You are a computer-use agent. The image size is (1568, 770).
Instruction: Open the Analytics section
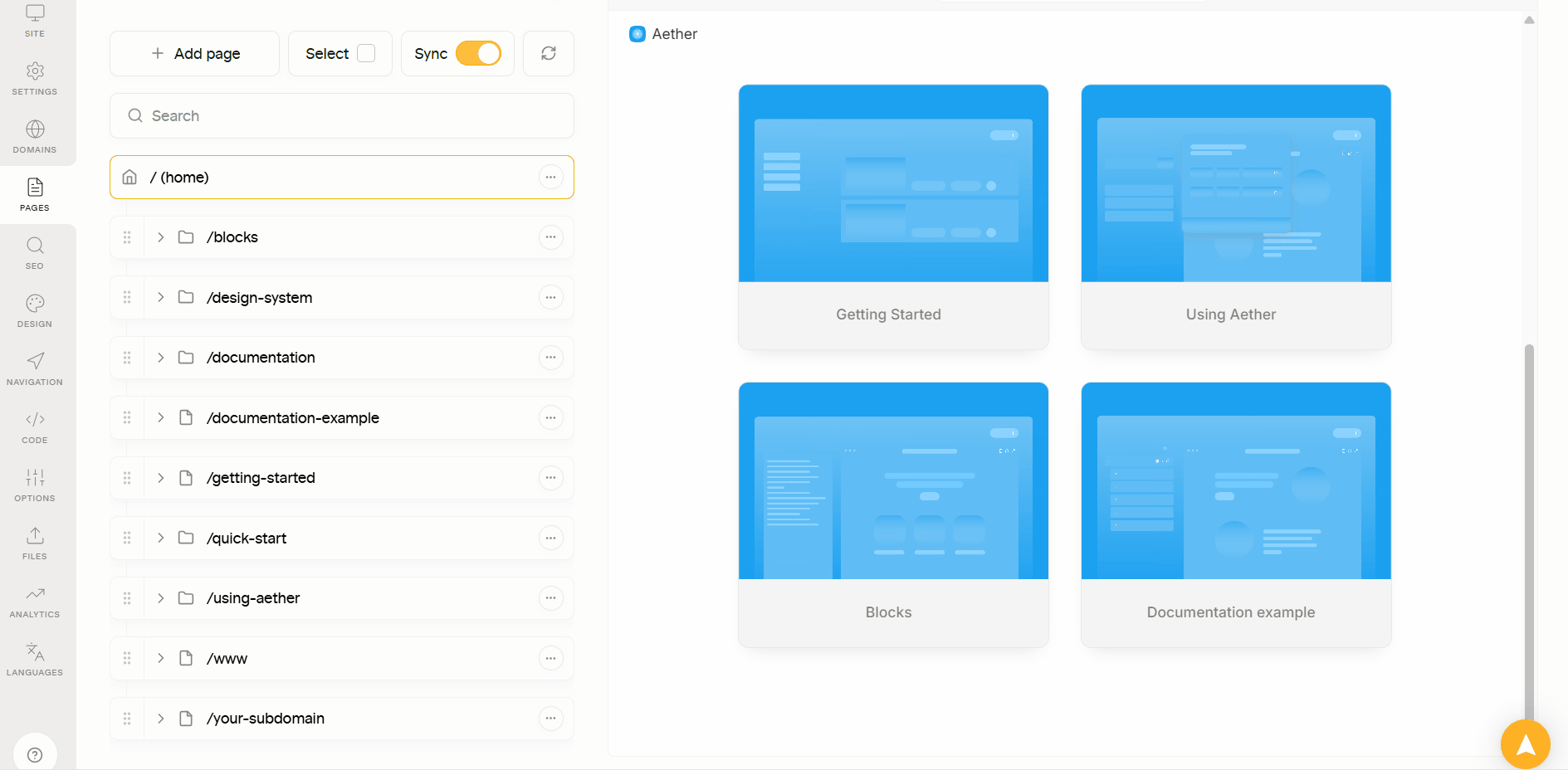(35, 602)
